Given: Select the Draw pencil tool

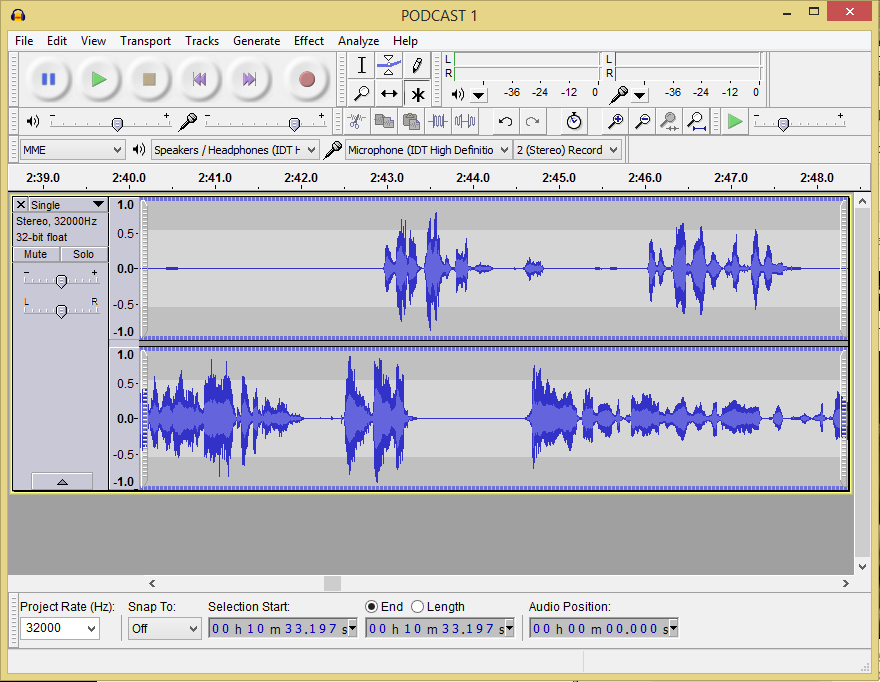Looking at the screenshot, I should click(417, 66).
